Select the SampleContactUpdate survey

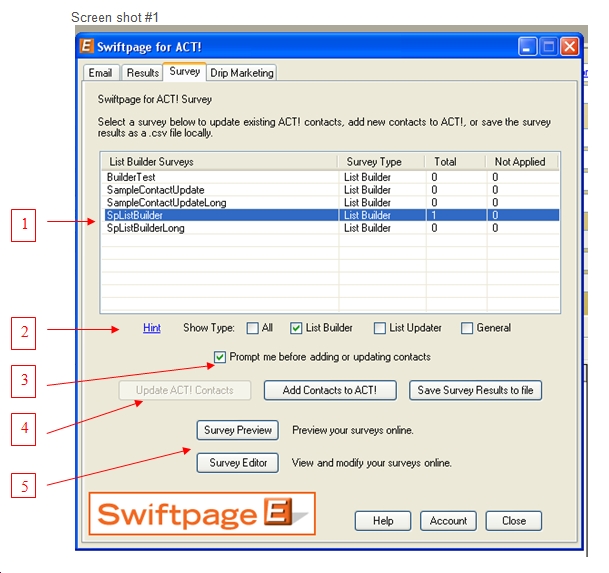point(330,190)
